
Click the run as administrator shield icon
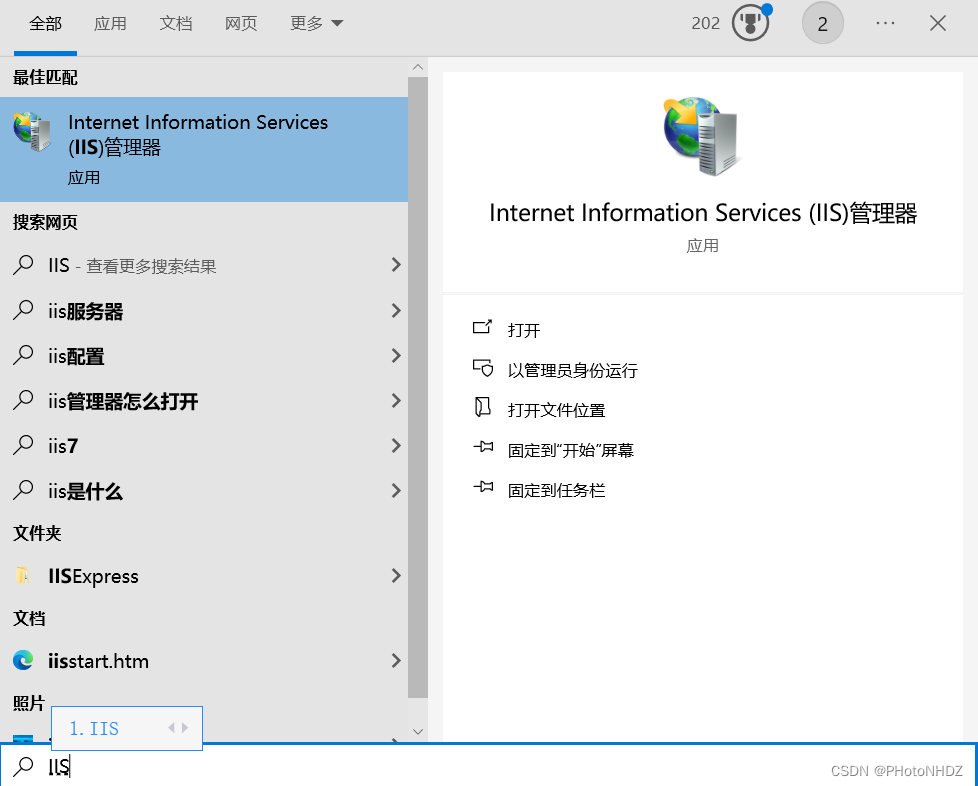click(x=483, y=368)
